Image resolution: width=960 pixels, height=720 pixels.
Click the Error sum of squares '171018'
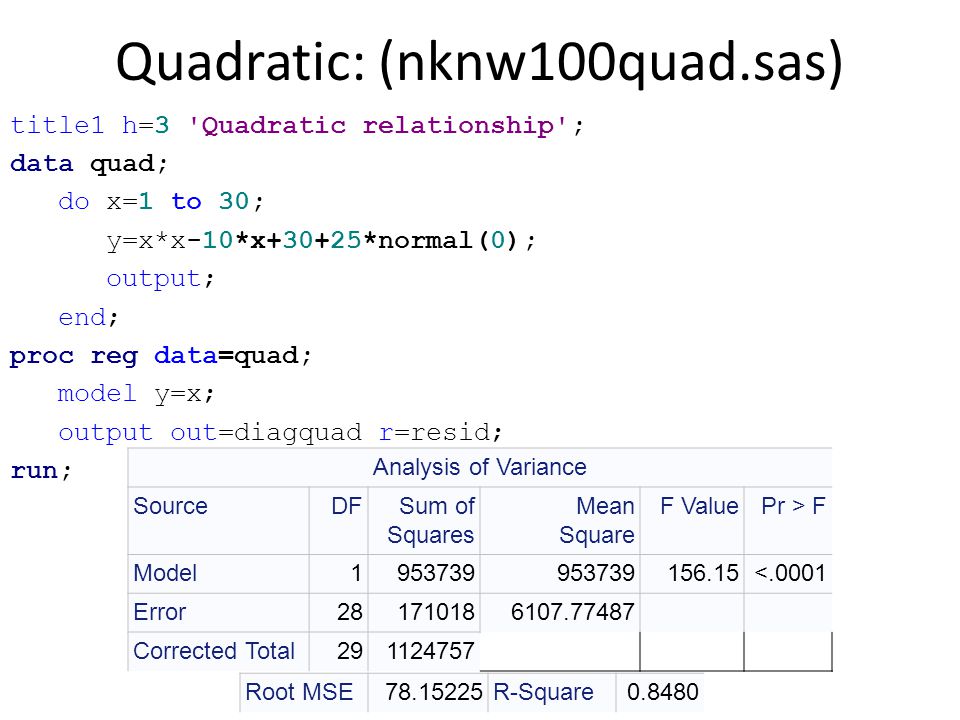pyautogui.click(x=437, y=612)
